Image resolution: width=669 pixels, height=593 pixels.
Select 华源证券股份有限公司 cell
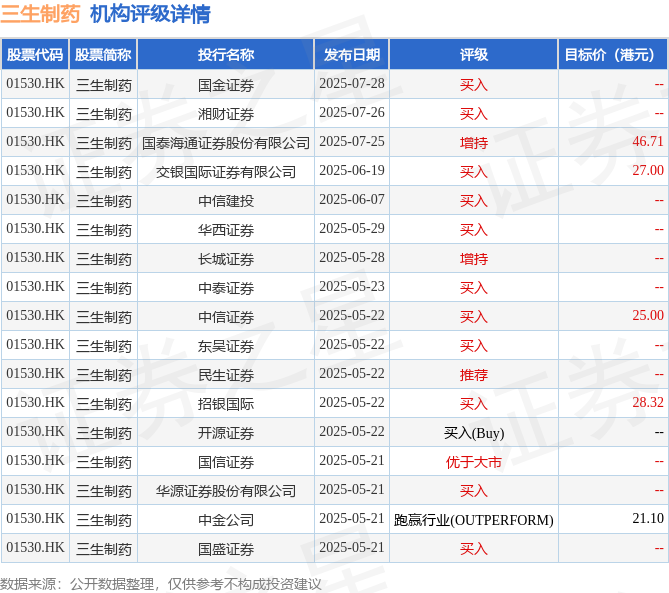pyautogui.click(x=226, y=491)
